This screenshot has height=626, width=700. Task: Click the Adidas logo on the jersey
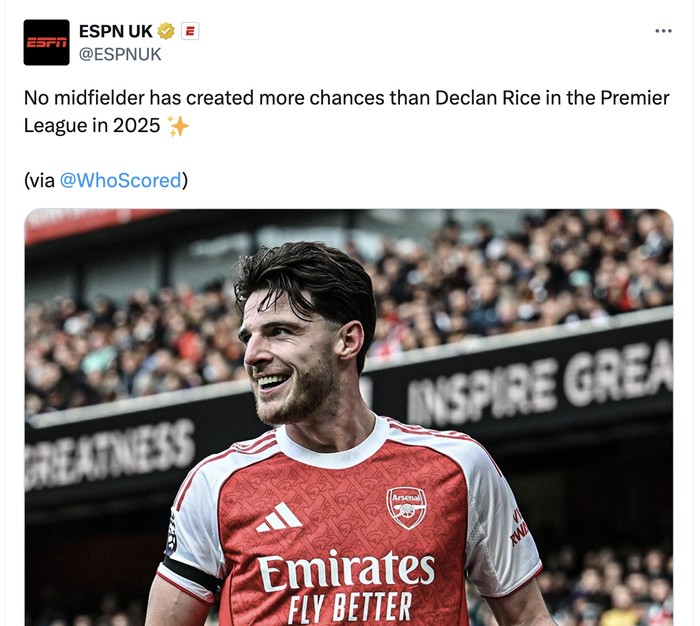click(278, 517)
